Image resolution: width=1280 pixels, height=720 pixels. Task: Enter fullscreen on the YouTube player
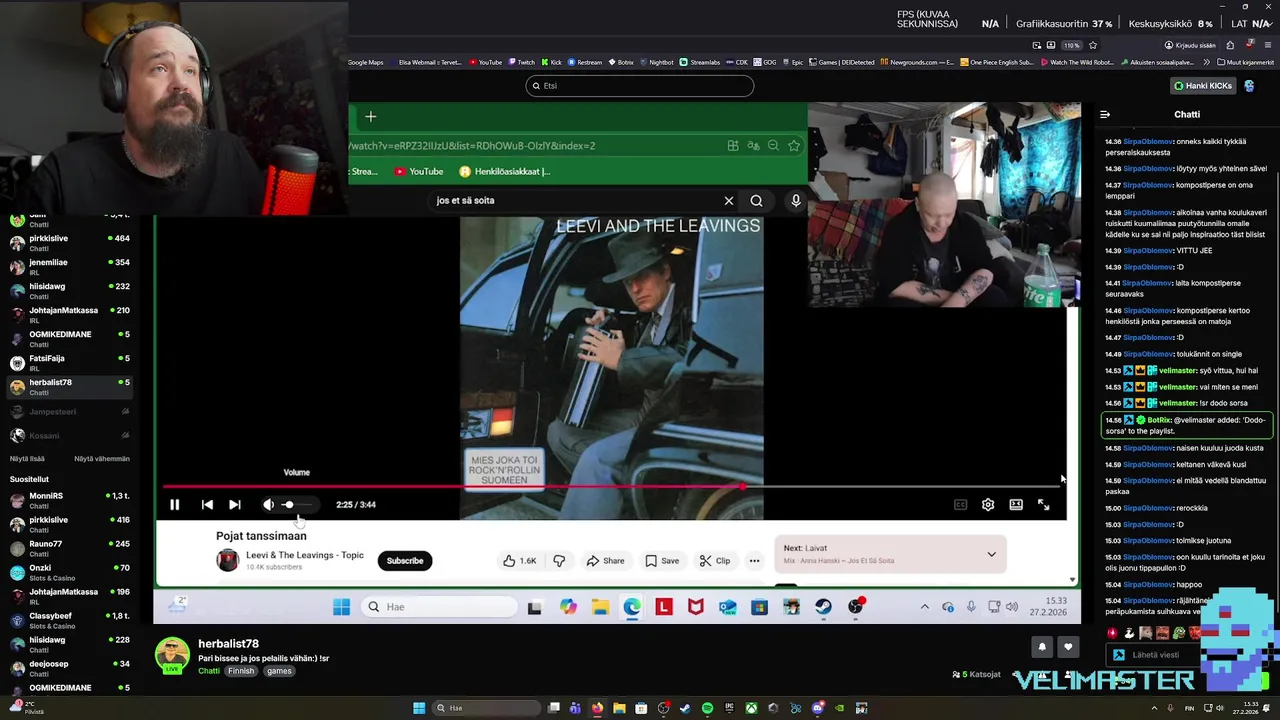[x=1043, y=505]
